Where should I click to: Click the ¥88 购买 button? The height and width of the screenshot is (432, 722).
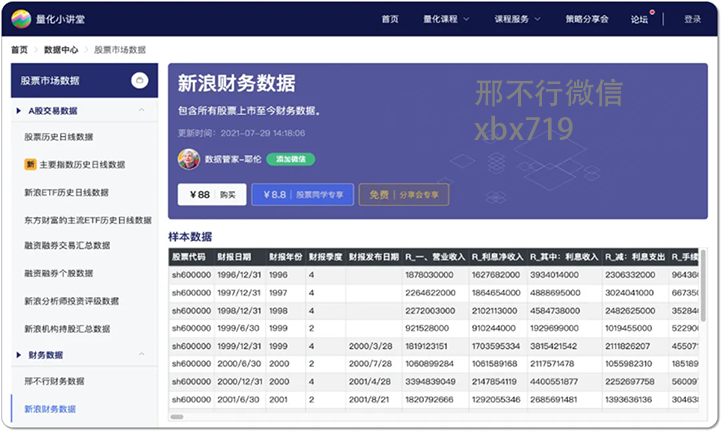click(x=212, y=195)
